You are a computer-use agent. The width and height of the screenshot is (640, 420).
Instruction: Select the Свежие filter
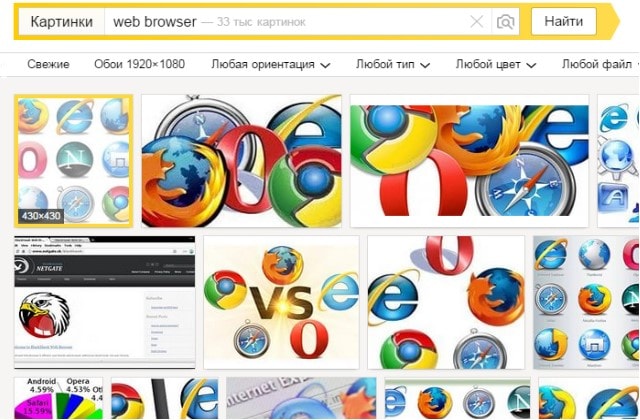point(48,64)
